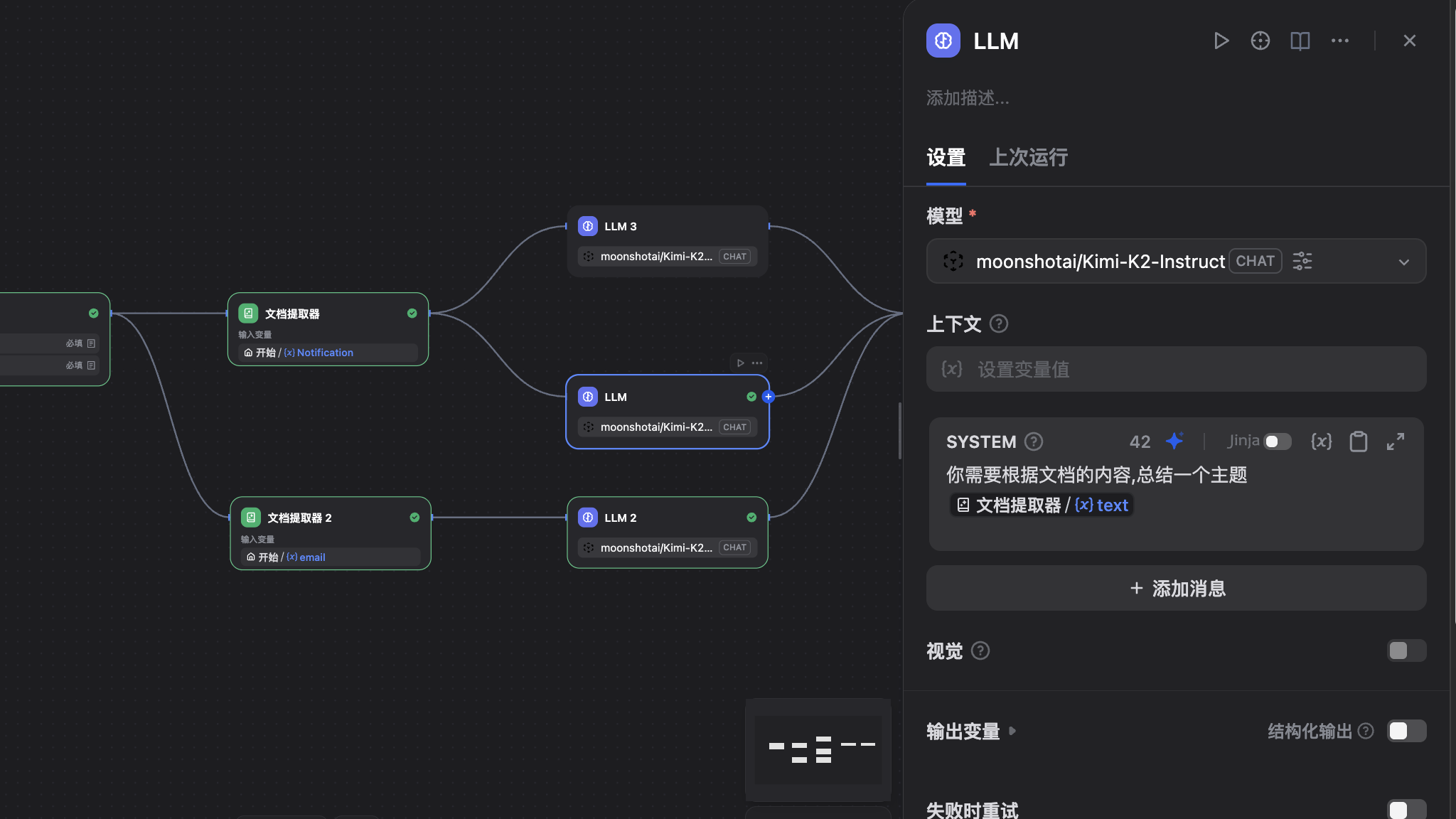Click the LLM node icon in the panel title
Viewport: 1456px width, 819px height.
943,41
